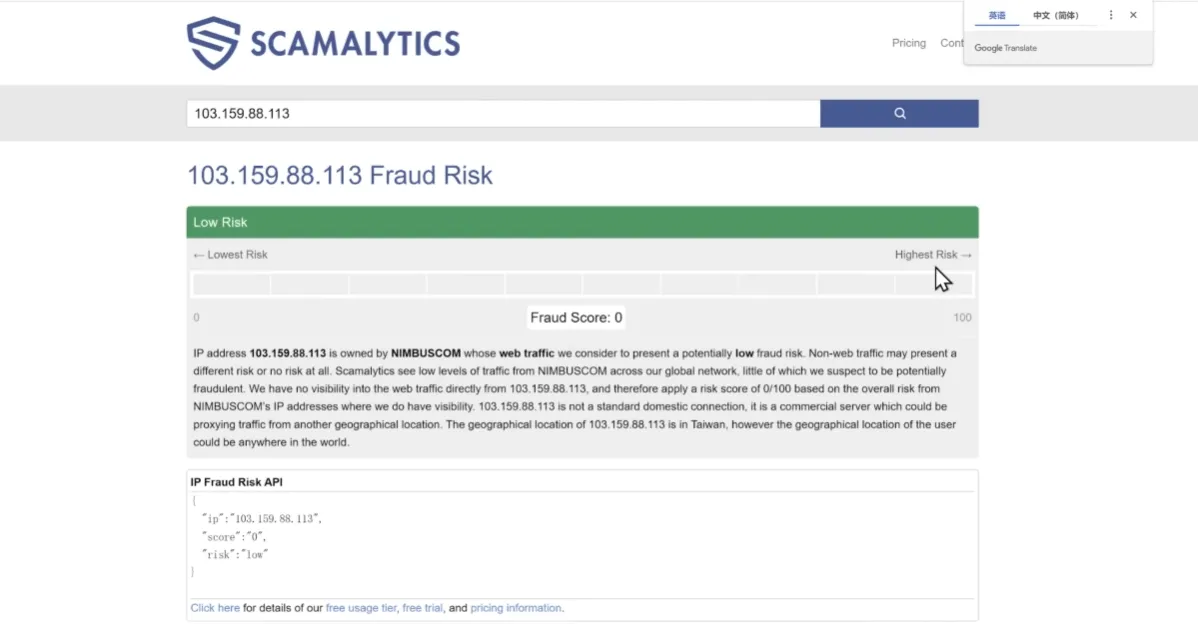The height and width of the screenshot is (636, 1198).
Task: Open the 'Click here' details link
Action: coord(215,608)
